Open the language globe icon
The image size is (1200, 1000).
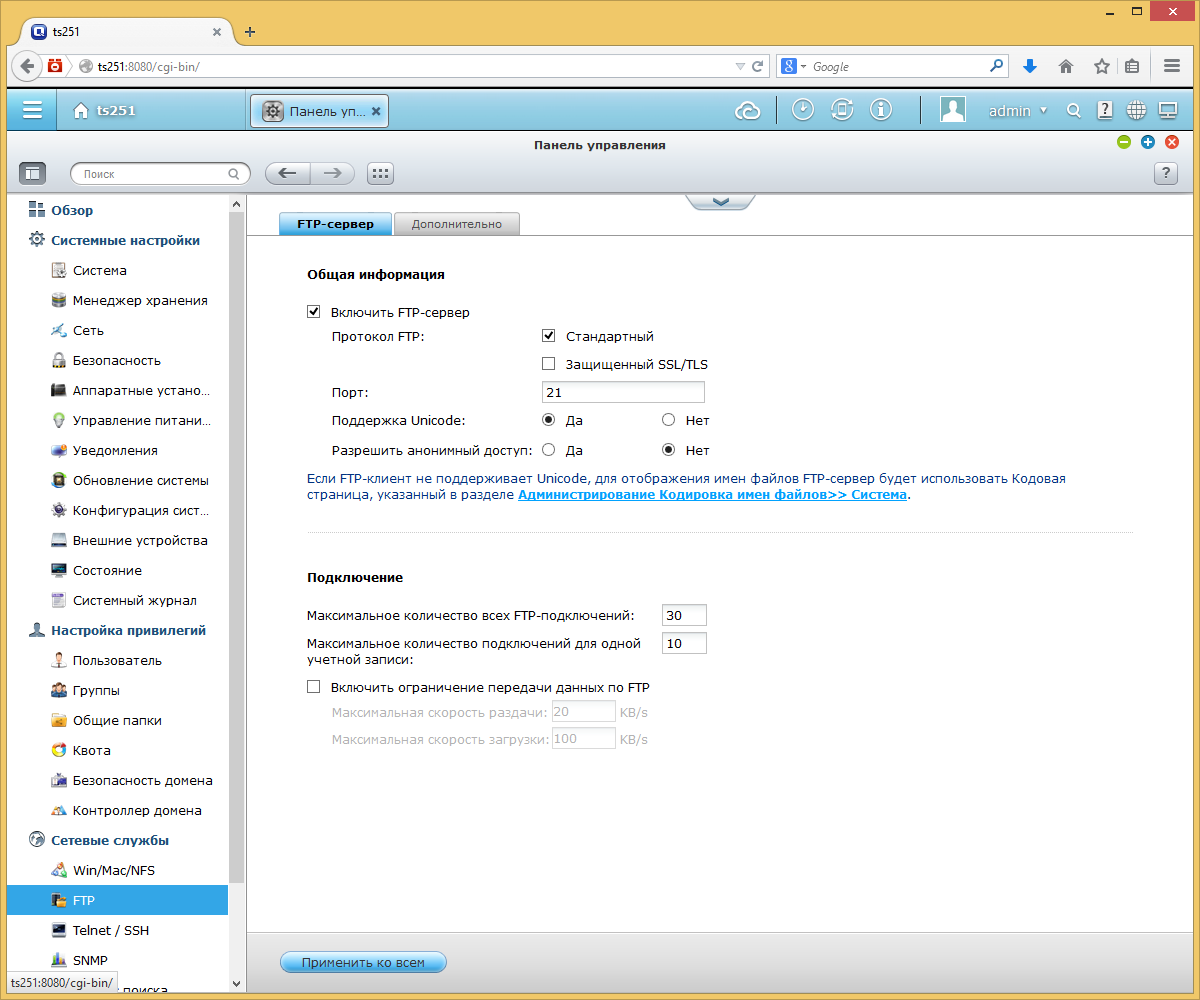point(1136,110)
